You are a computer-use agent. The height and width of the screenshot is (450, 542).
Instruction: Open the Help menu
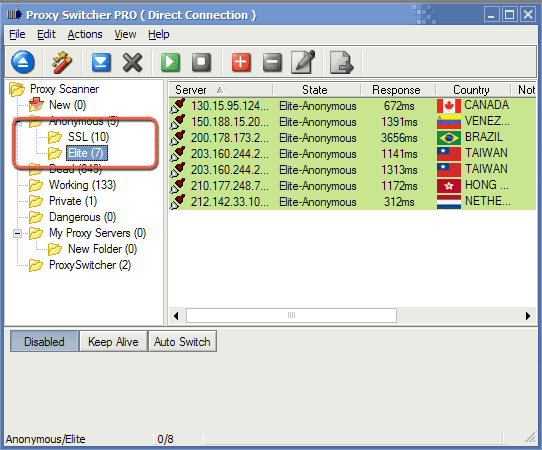(x=159, y=34)
